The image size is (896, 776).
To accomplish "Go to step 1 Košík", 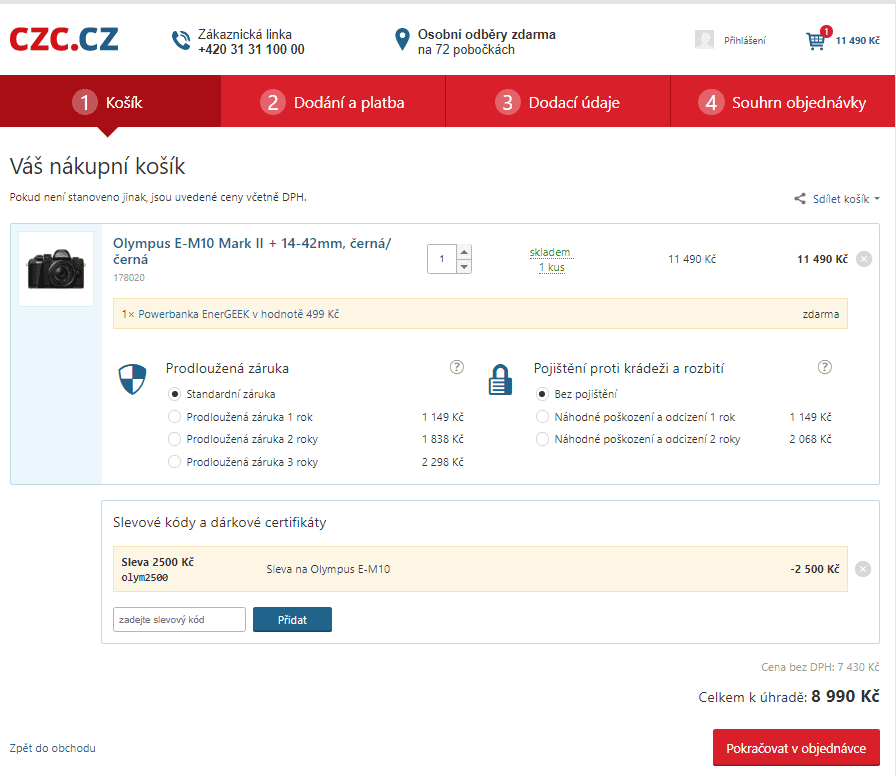I will pyautogui.click(x=111, y=101).
